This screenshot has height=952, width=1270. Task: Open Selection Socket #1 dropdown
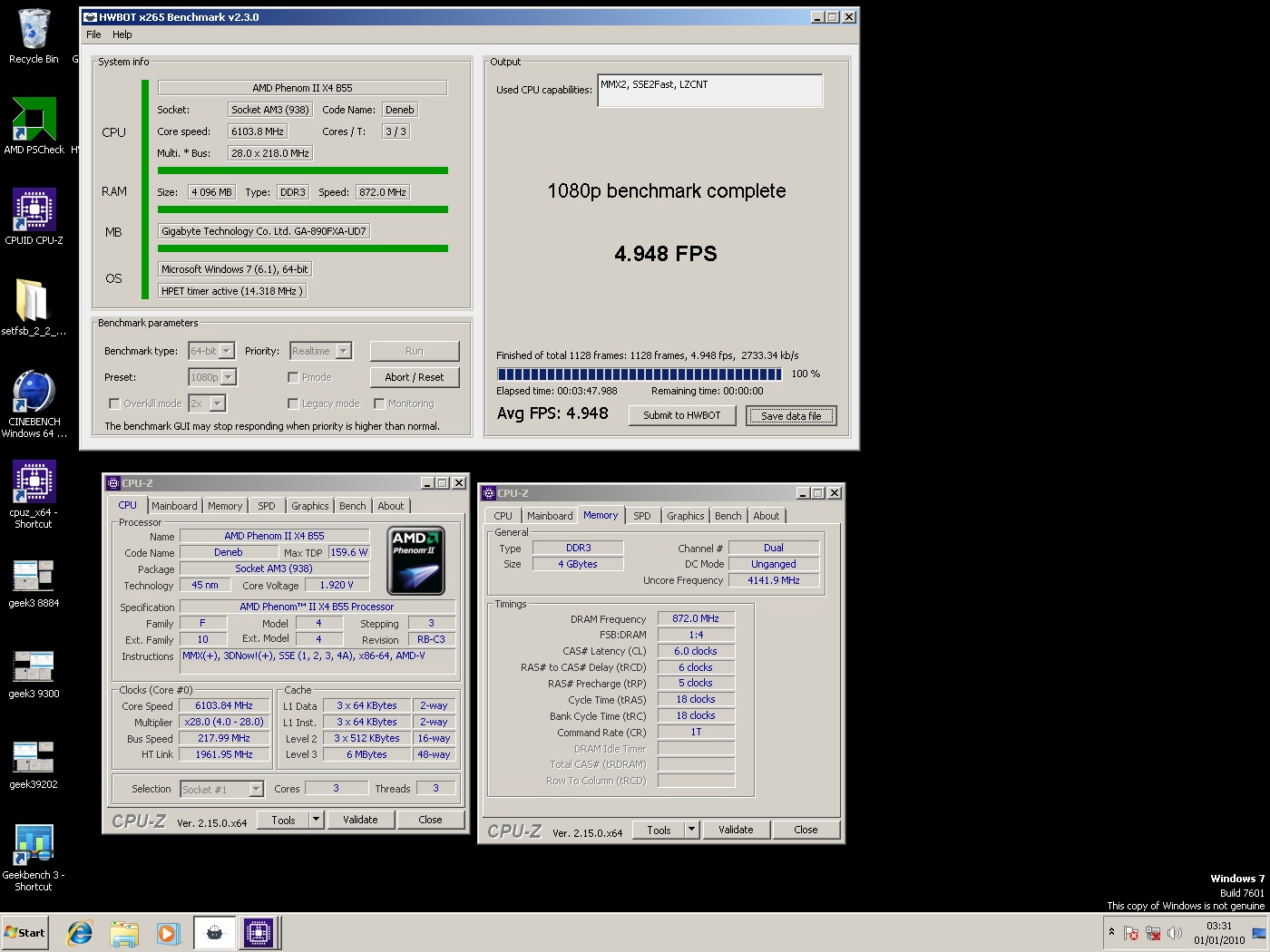point(256,790)
